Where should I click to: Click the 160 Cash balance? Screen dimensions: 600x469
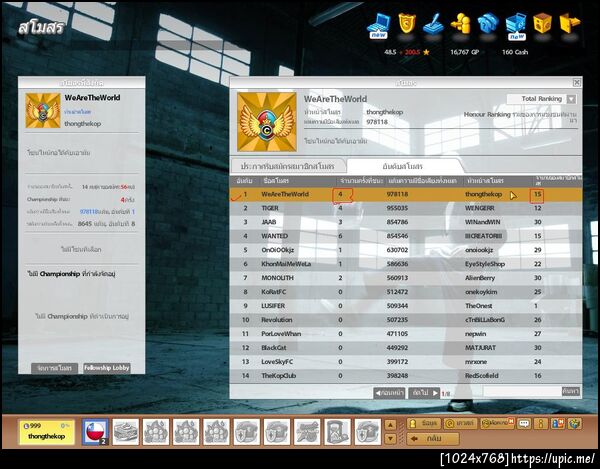point(515,52)
